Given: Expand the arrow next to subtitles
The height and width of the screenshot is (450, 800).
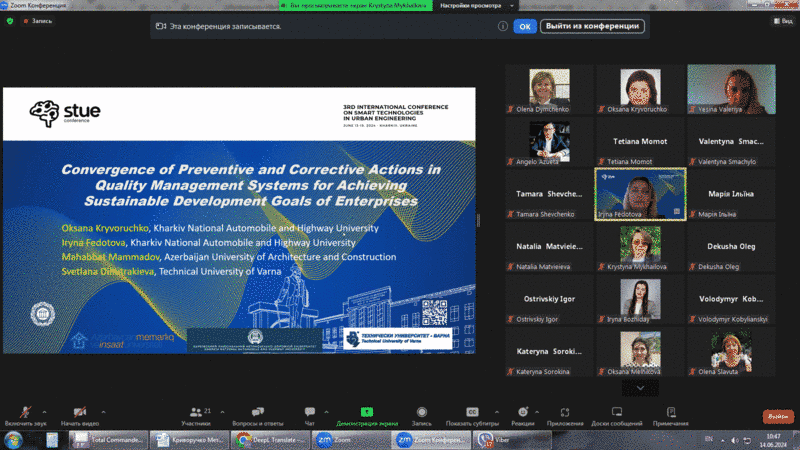Looking at the screenshot, I should (497, 412).
